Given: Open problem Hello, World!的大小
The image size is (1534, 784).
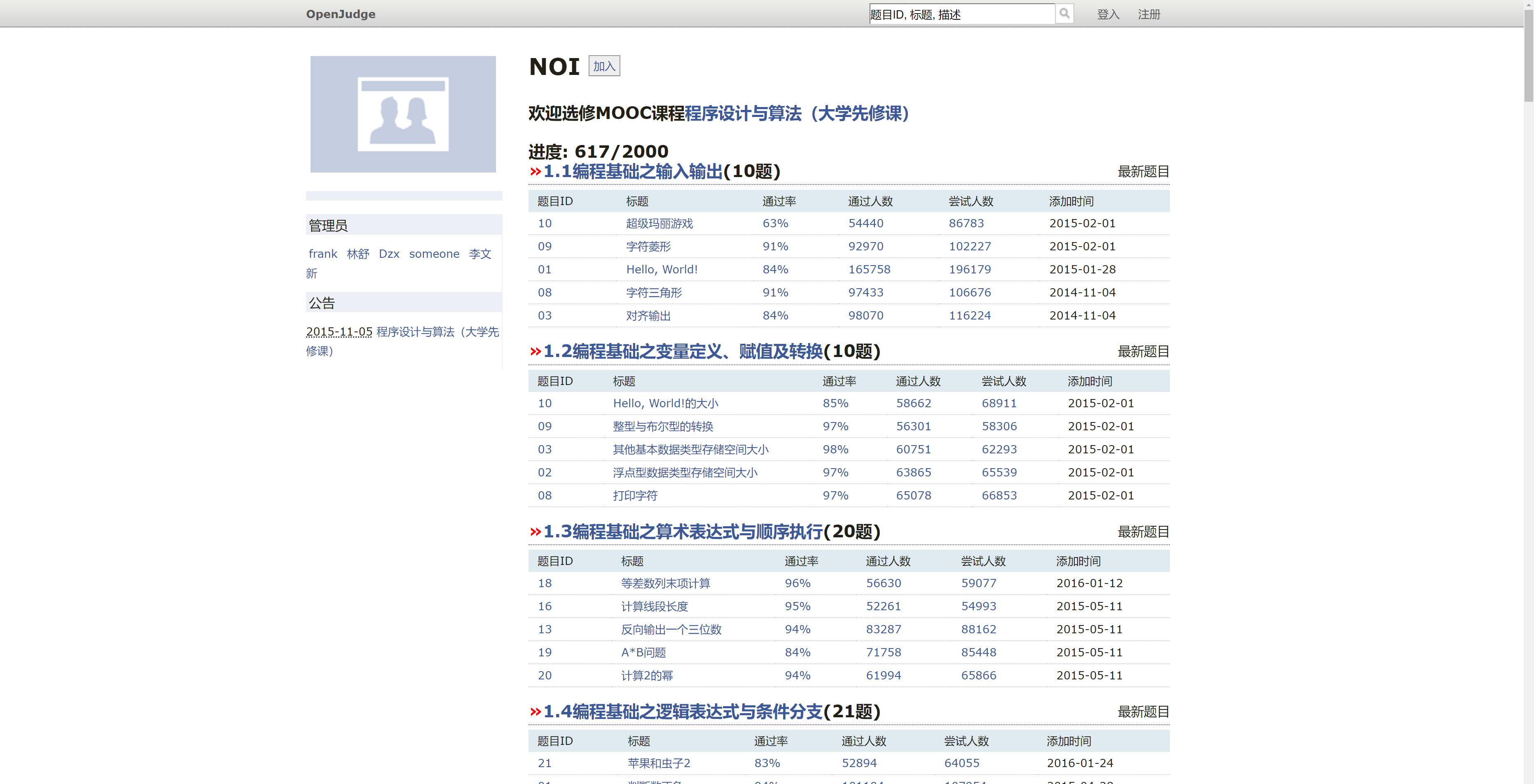Looking at the screenshot, I should [x=665, y=403].
